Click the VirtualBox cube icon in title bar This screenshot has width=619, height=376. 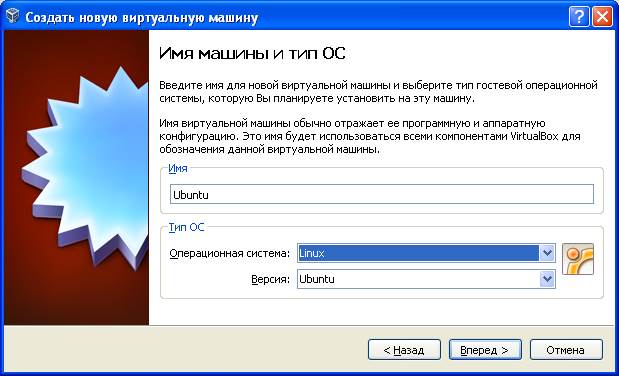pos(13,17)
